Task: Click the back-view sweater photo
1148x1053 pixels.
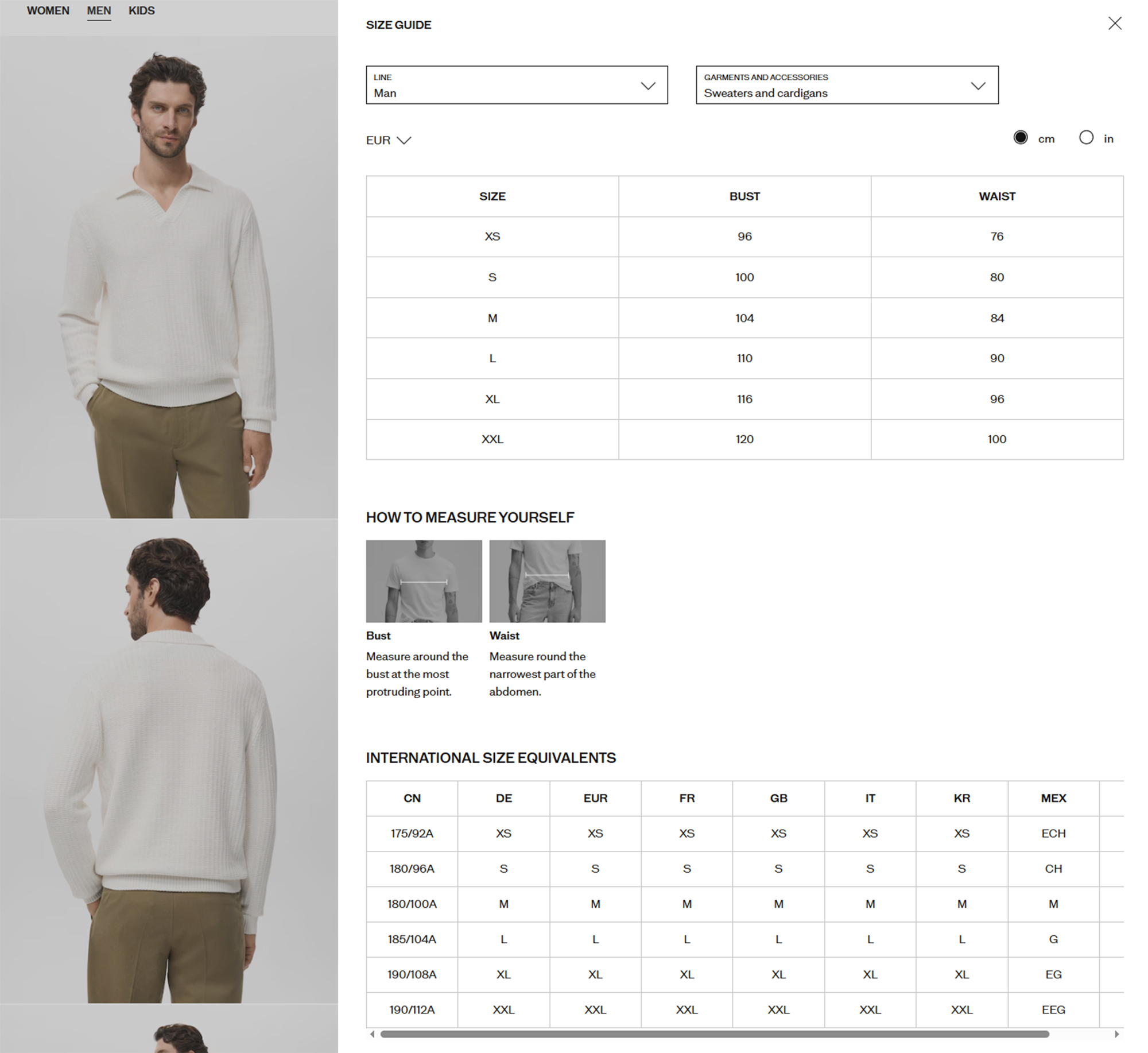Action: pyautogui.click(x=169, y=761)
